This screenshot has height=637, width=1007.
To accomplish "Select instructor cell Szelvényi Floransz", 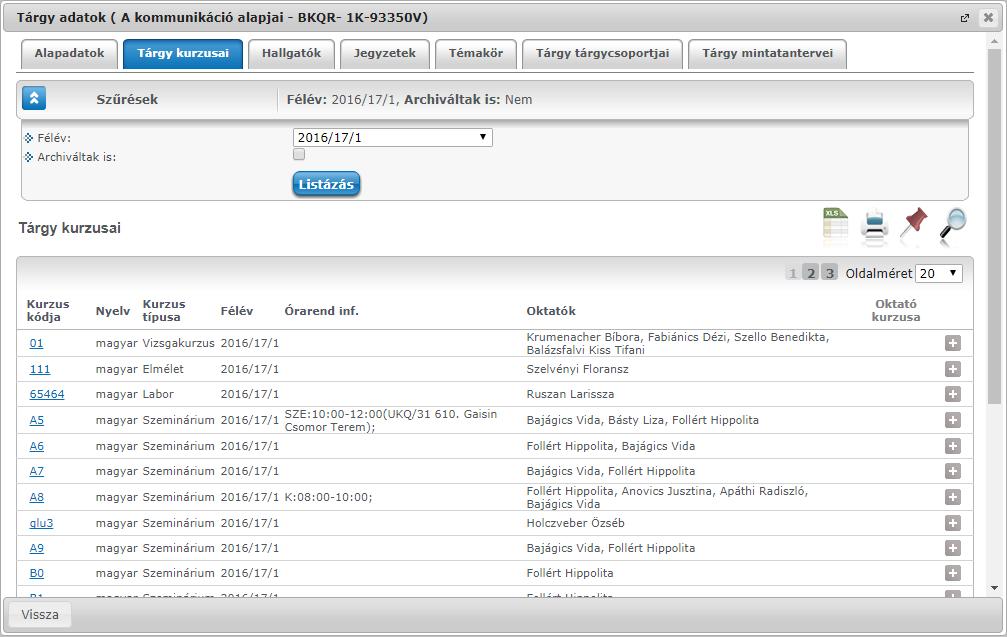I will [577, 369].
